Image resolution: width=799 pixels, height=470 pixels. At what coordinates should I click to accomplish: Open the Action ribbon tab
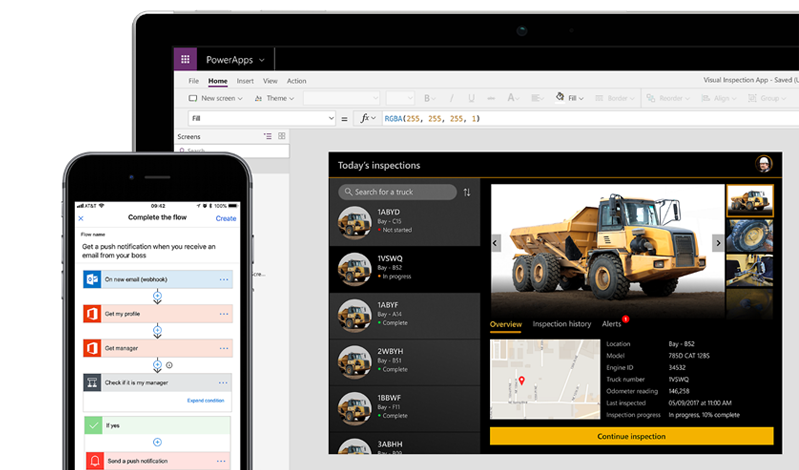click(x=297, y=81)
